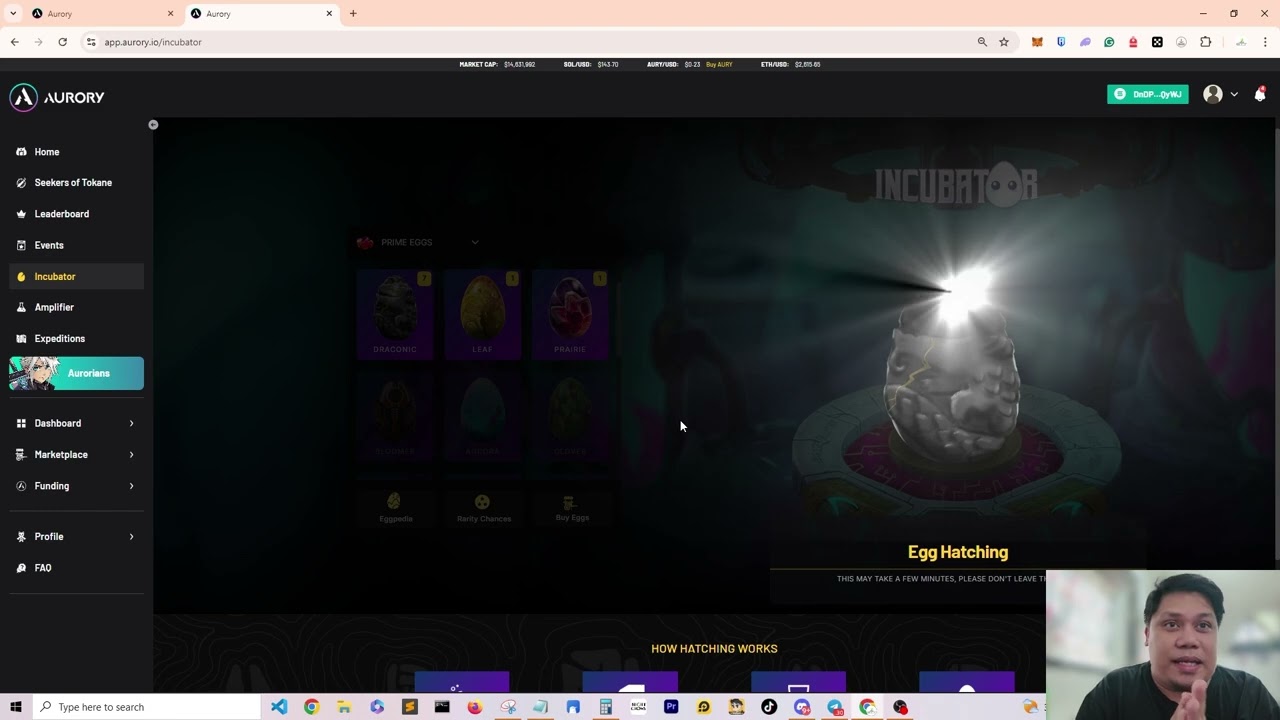Viewport: 1280px width, 720px height.
Task: Click the Buy AURY link
Action: (719, 64)
